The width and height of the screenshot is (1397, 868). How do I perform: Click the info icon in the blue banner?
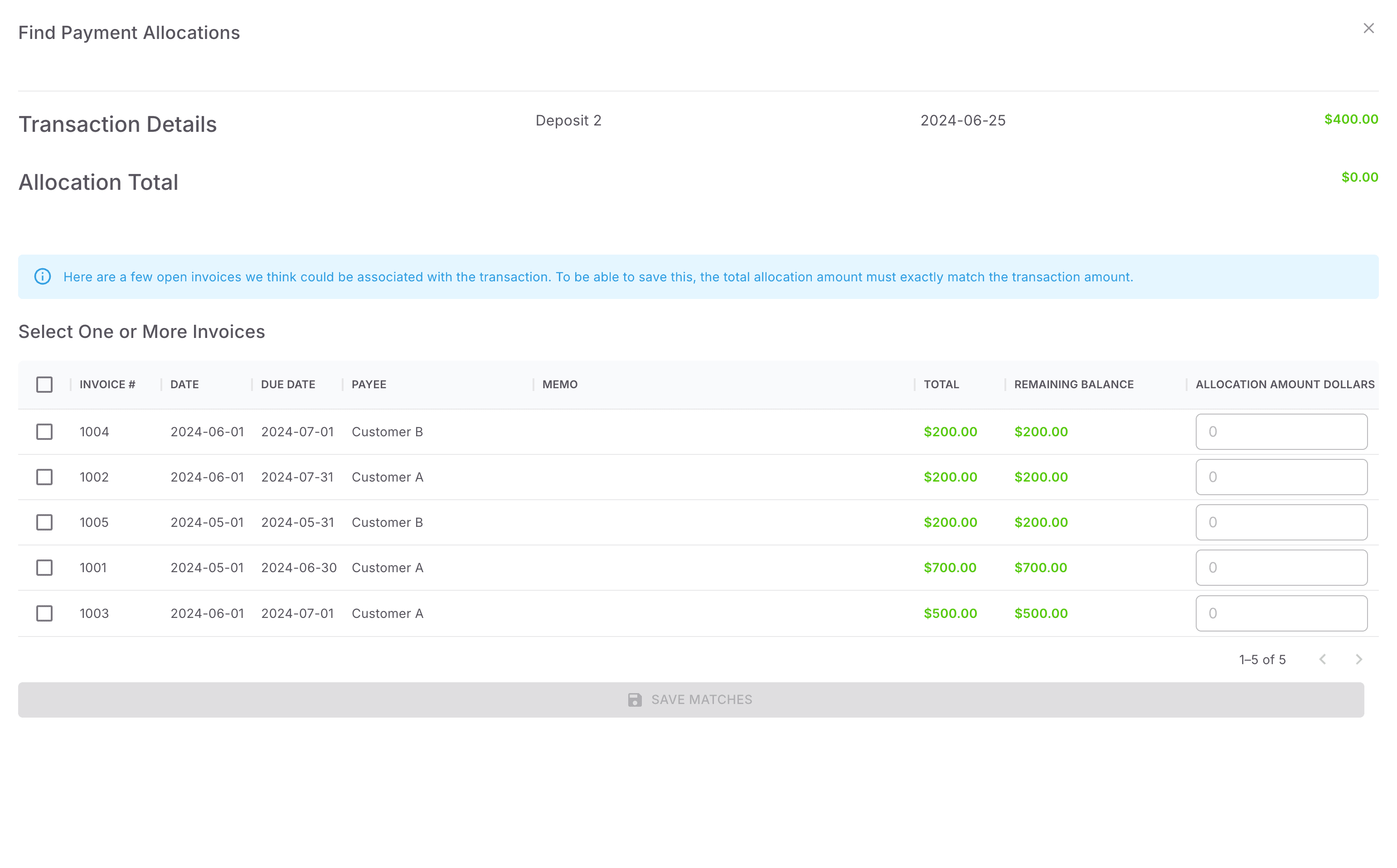[43, 277]
